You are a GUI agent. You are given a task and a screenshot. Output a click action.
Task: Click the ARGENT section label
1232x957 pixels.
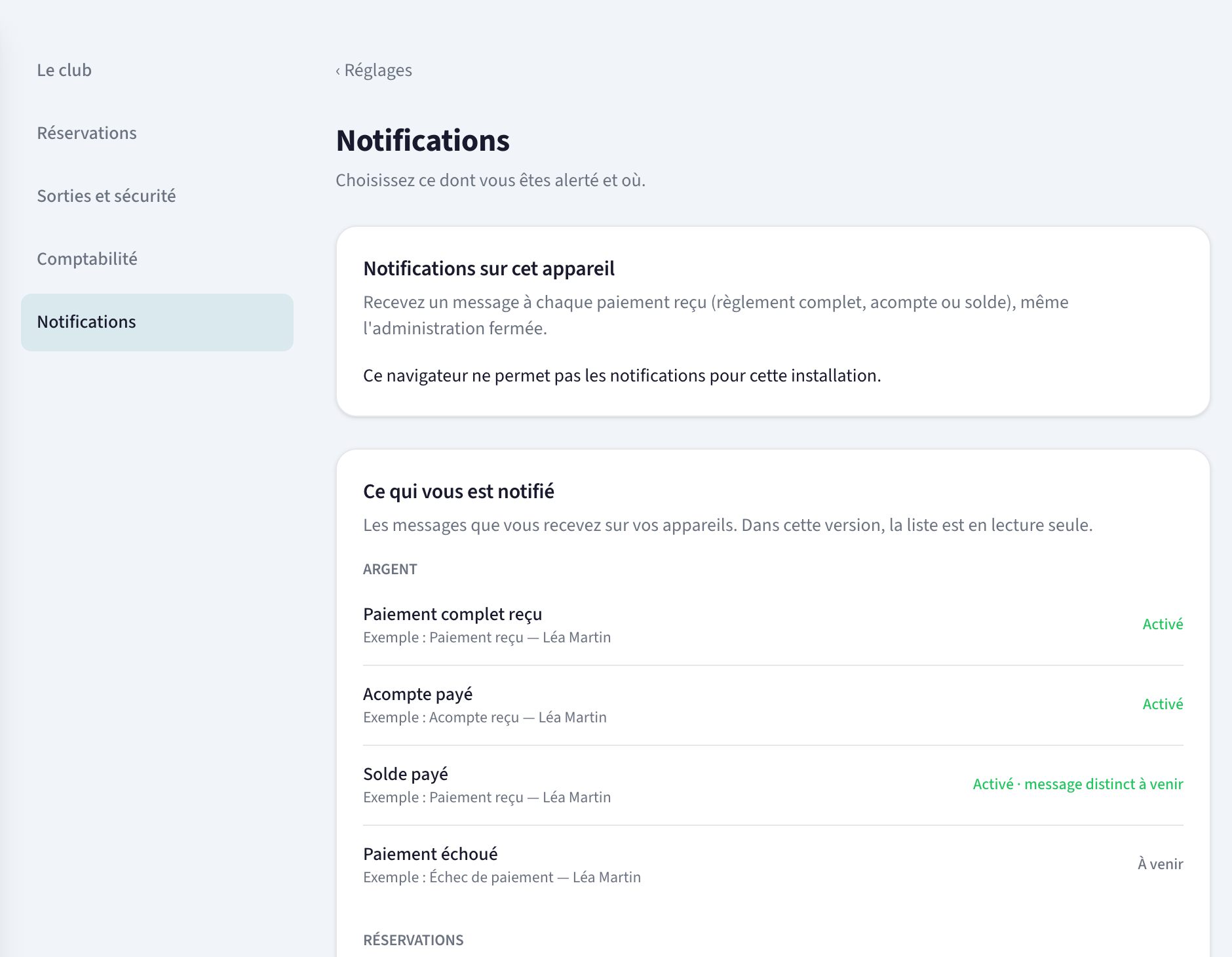390,569
